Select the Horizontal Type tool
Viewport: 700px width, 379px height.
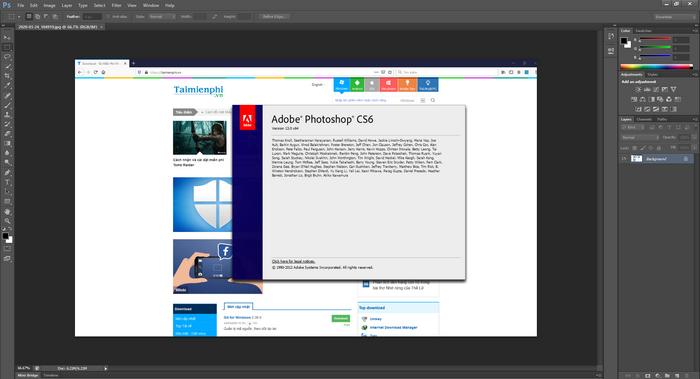(7, 182)
